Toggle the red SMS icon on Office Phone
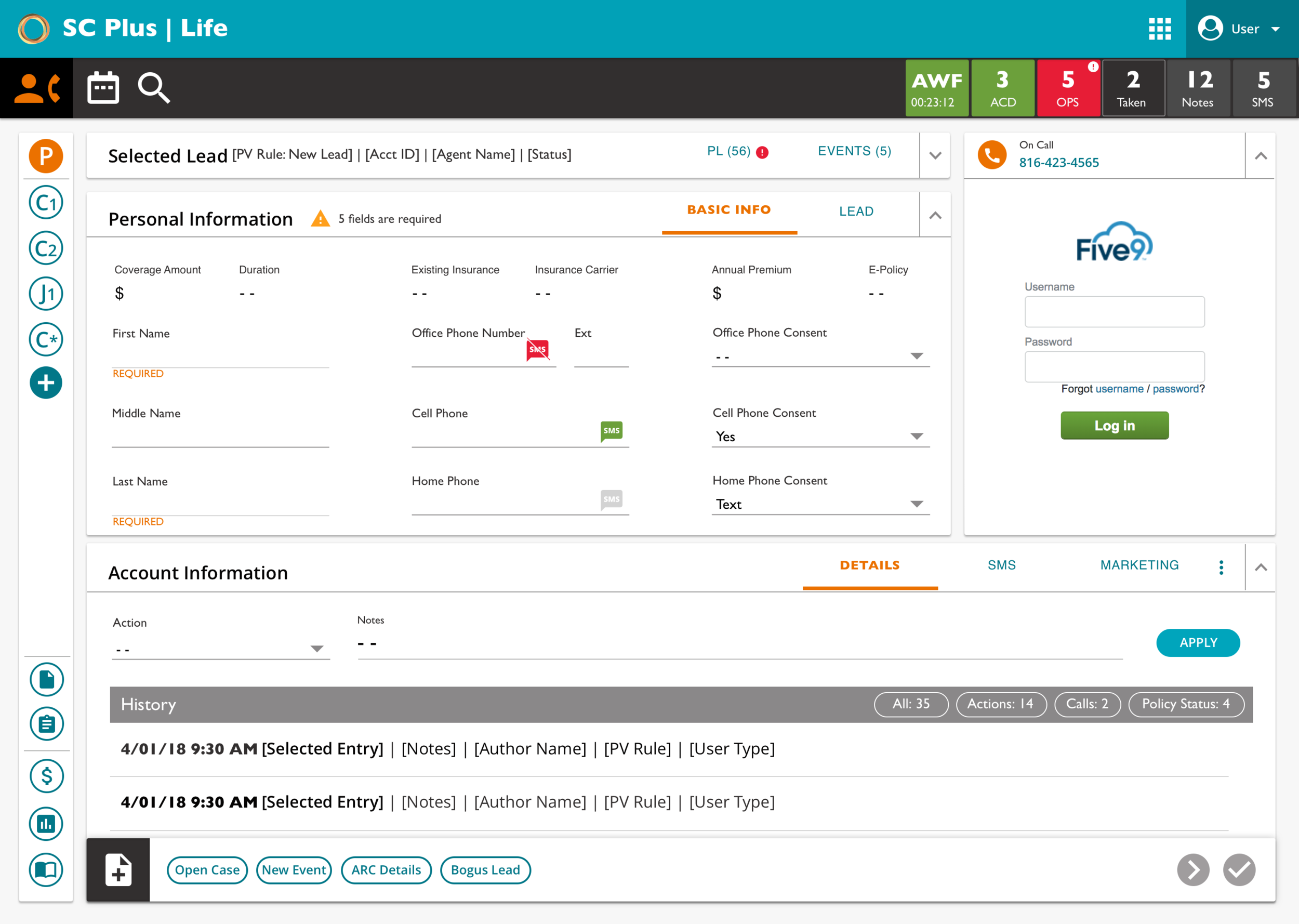Viewport: 1299px width, 924px height. 537,349
